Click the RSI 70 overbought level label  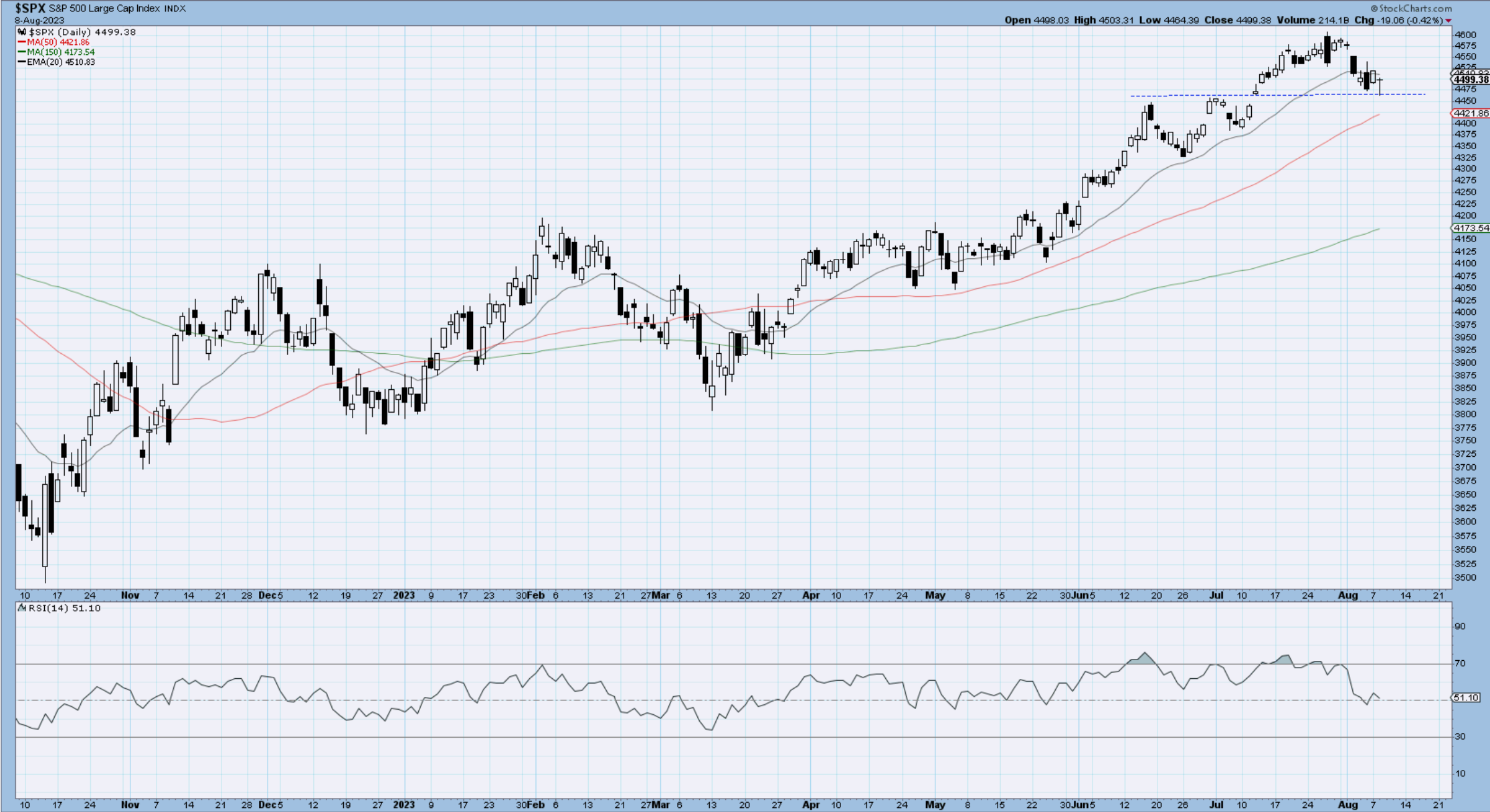(1459, 664)
